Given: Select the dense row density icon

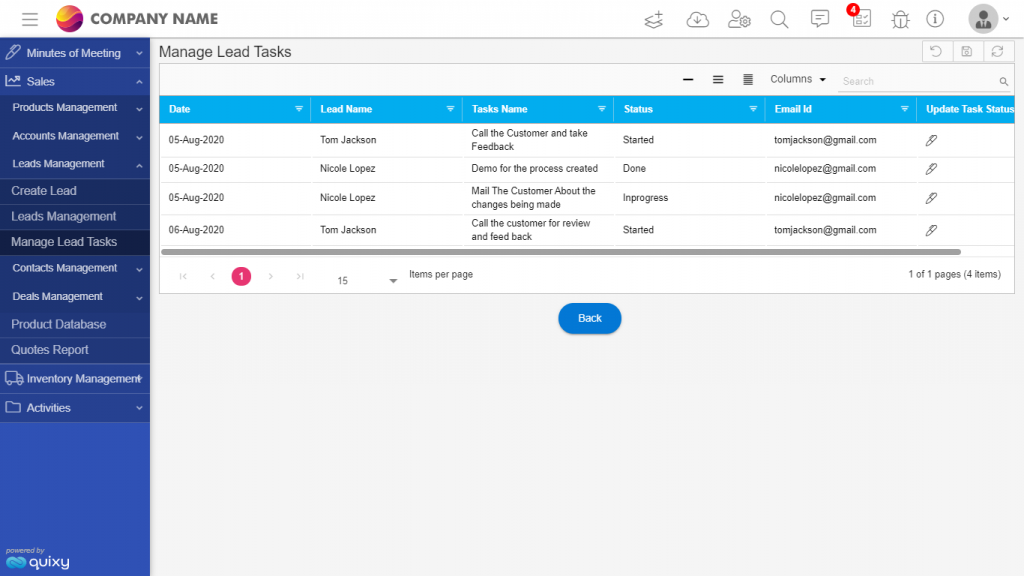Looking at the screenshot, I should pyautogui.click(x=748, y=80).
